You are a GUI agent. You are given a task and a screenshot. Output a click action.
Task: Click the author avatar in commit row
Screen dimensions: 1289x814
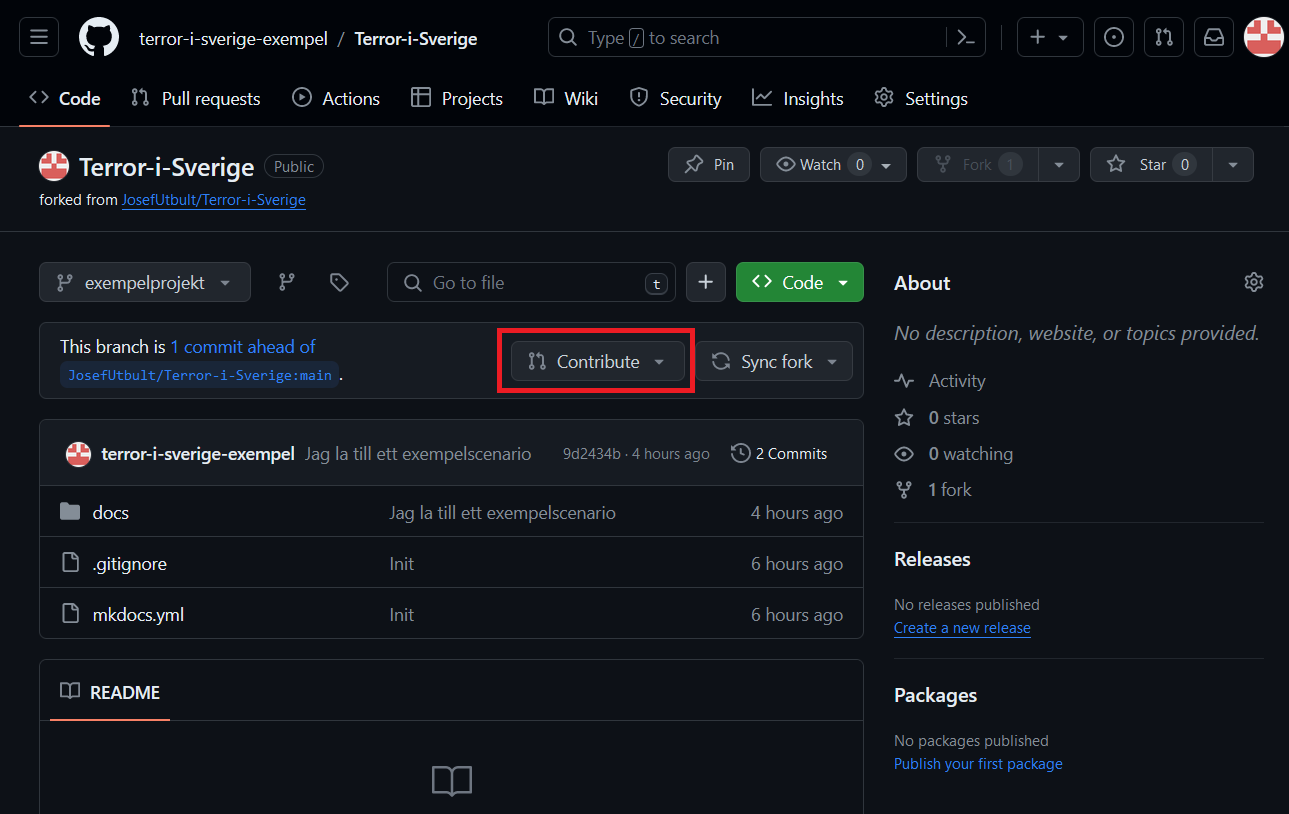pos(79,454)
